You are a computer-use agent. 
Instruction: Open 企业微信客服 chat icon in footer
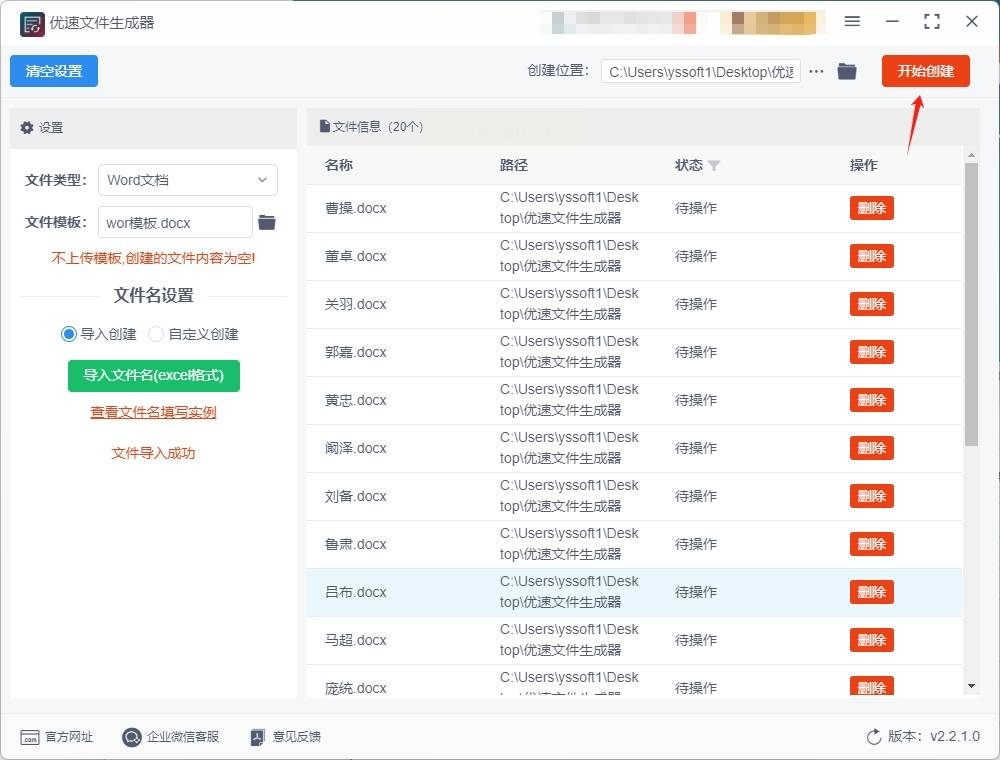pyautogui.click(x=131, y=737)
